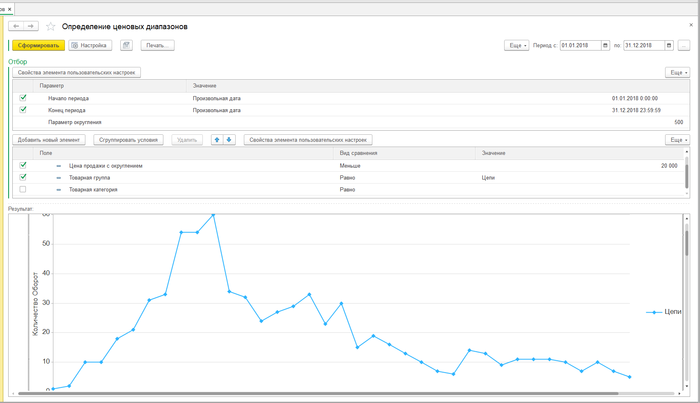Open calendar for period end date
The width and height of the screenshot is (700, 403).
[668, 45]
